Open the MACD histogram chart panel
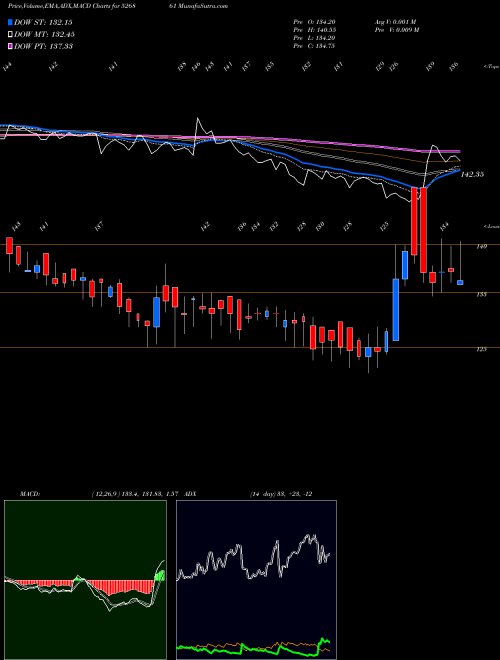This screenshot has height=660, width=500. [x=85, y=580]
